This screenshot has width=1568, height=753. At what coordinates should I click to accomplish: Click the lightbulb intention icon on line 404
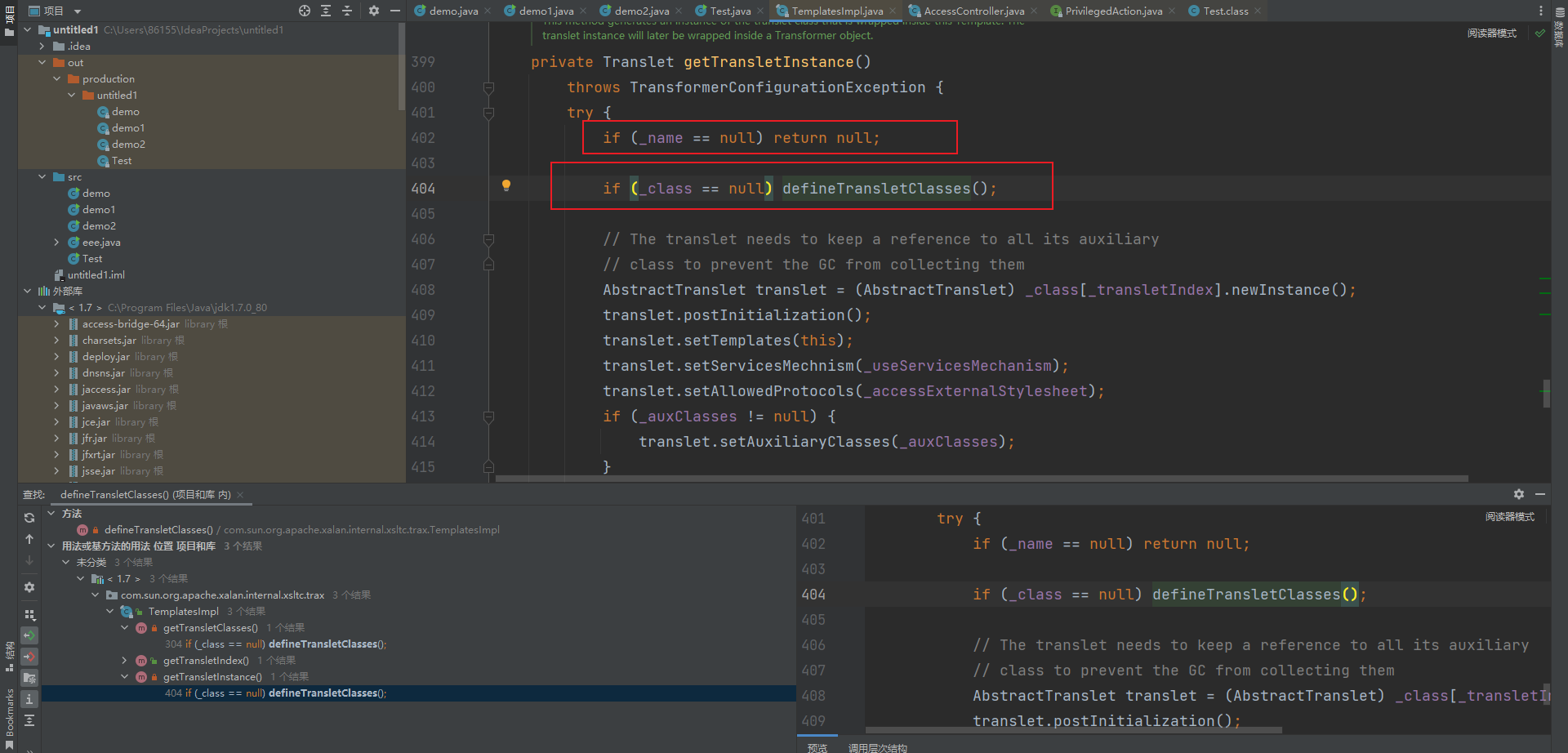(506, 185)
